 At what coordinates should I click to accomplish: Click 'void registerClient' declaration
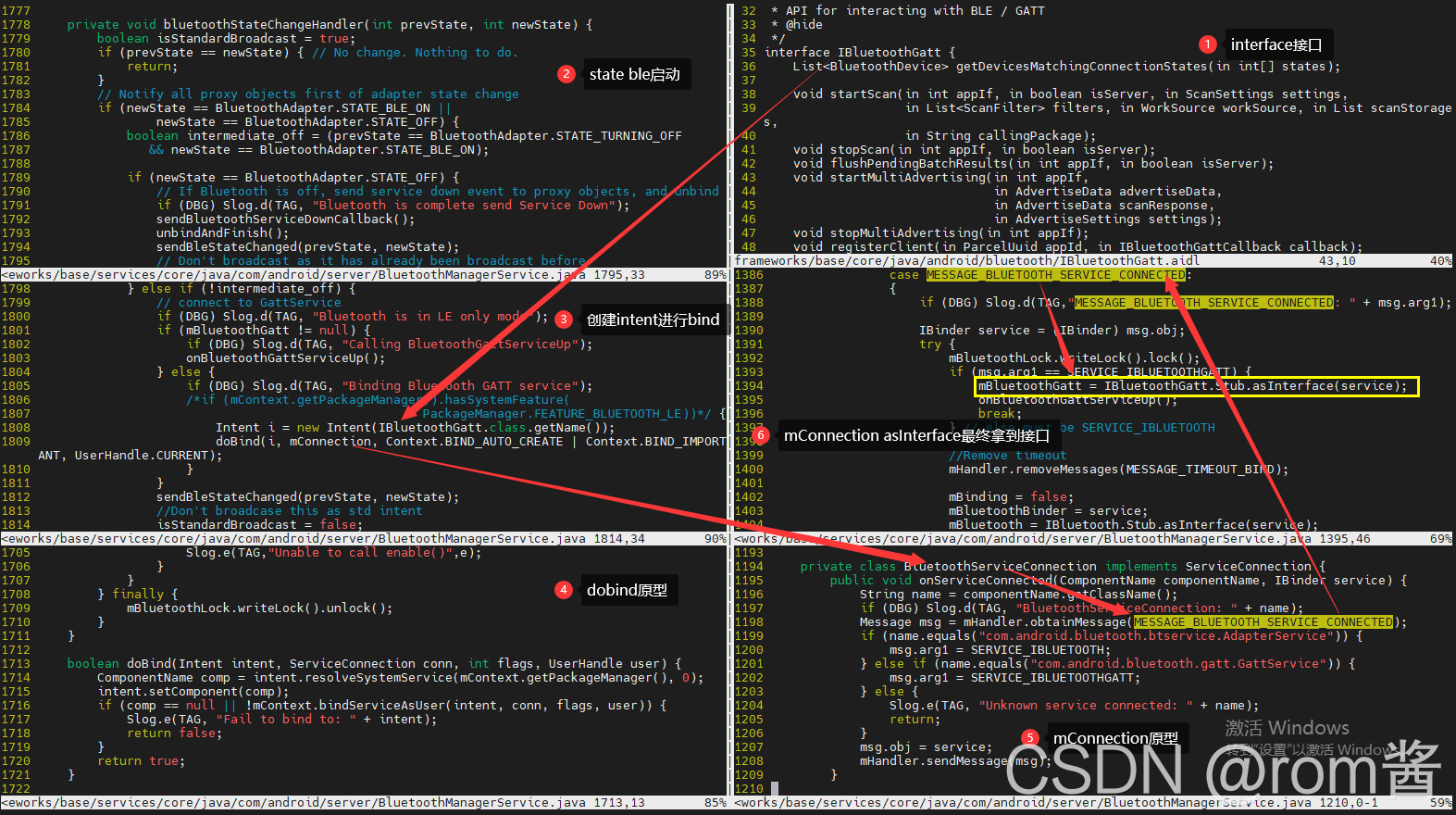pos(1077,247)
